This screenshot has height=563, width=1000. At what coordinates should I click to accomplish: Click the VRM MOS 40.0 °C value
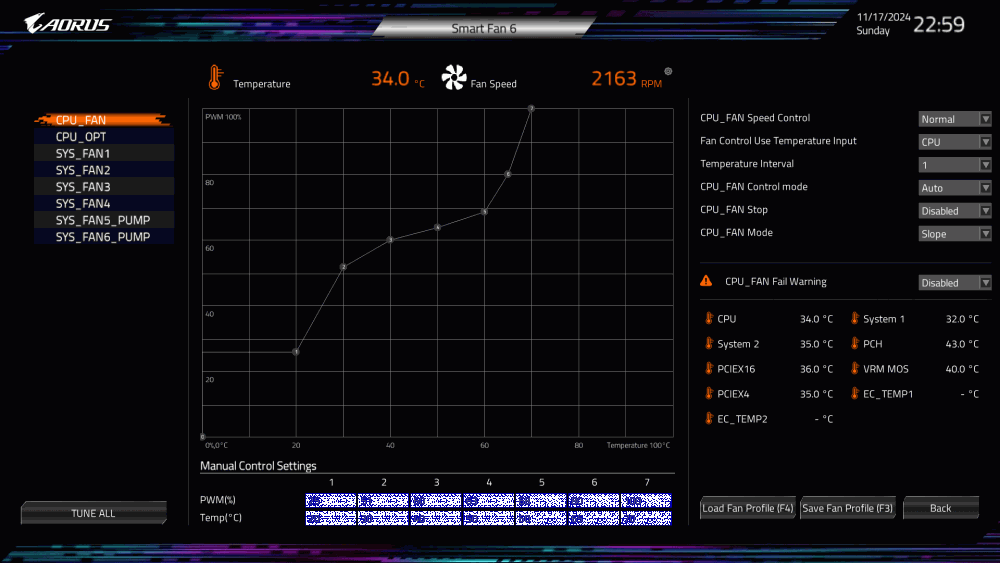click(x=962, y=369)
